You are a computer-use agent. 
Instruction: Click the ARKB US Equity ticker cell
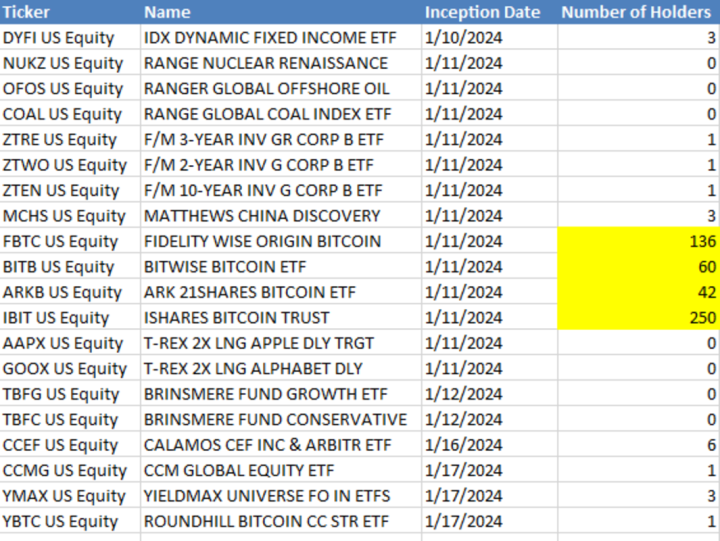(x=70, y=292)
